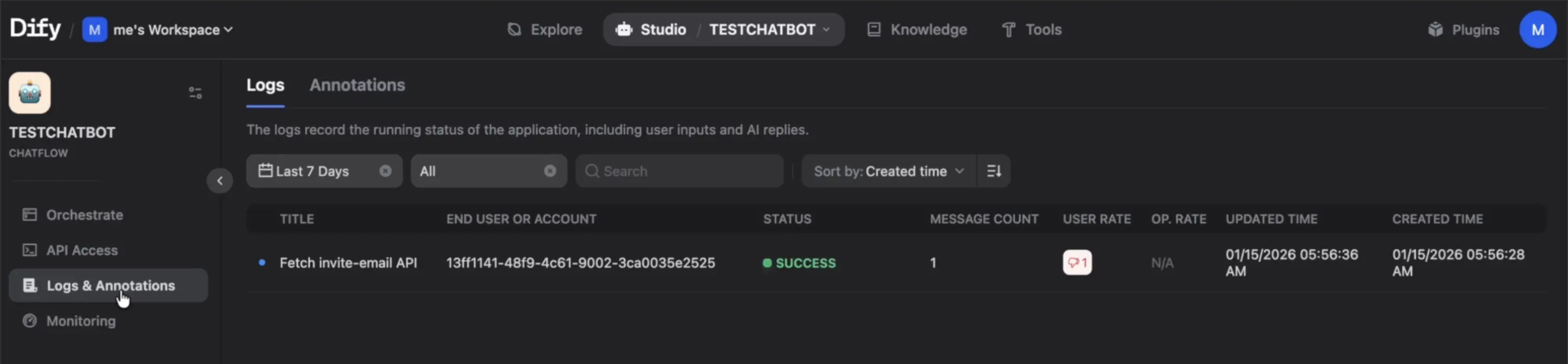Collapse the sidebar with the chevron button
1568x364 pixels.
(220, 180)
